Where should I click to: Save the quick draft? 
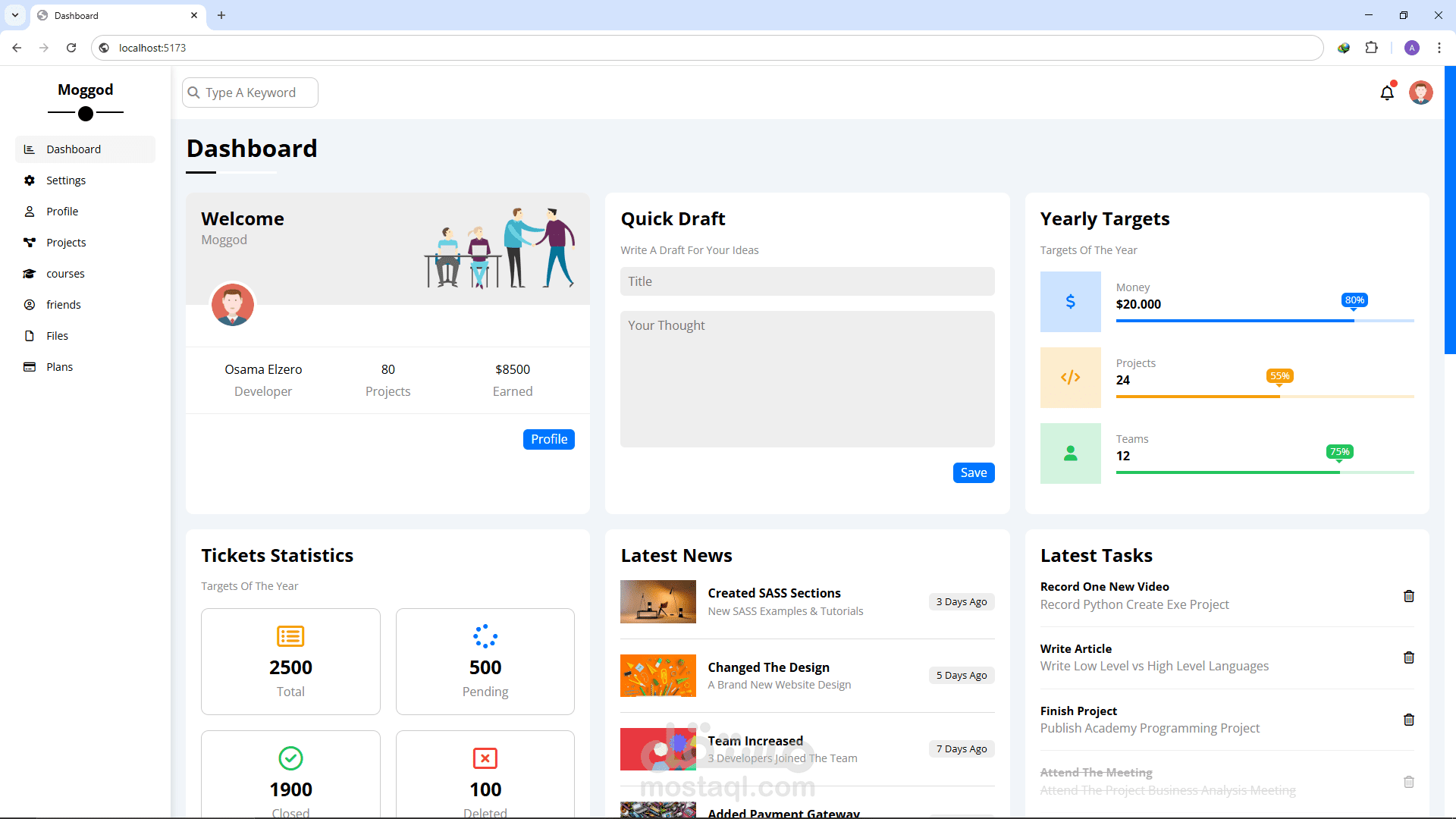click(974, 472)
